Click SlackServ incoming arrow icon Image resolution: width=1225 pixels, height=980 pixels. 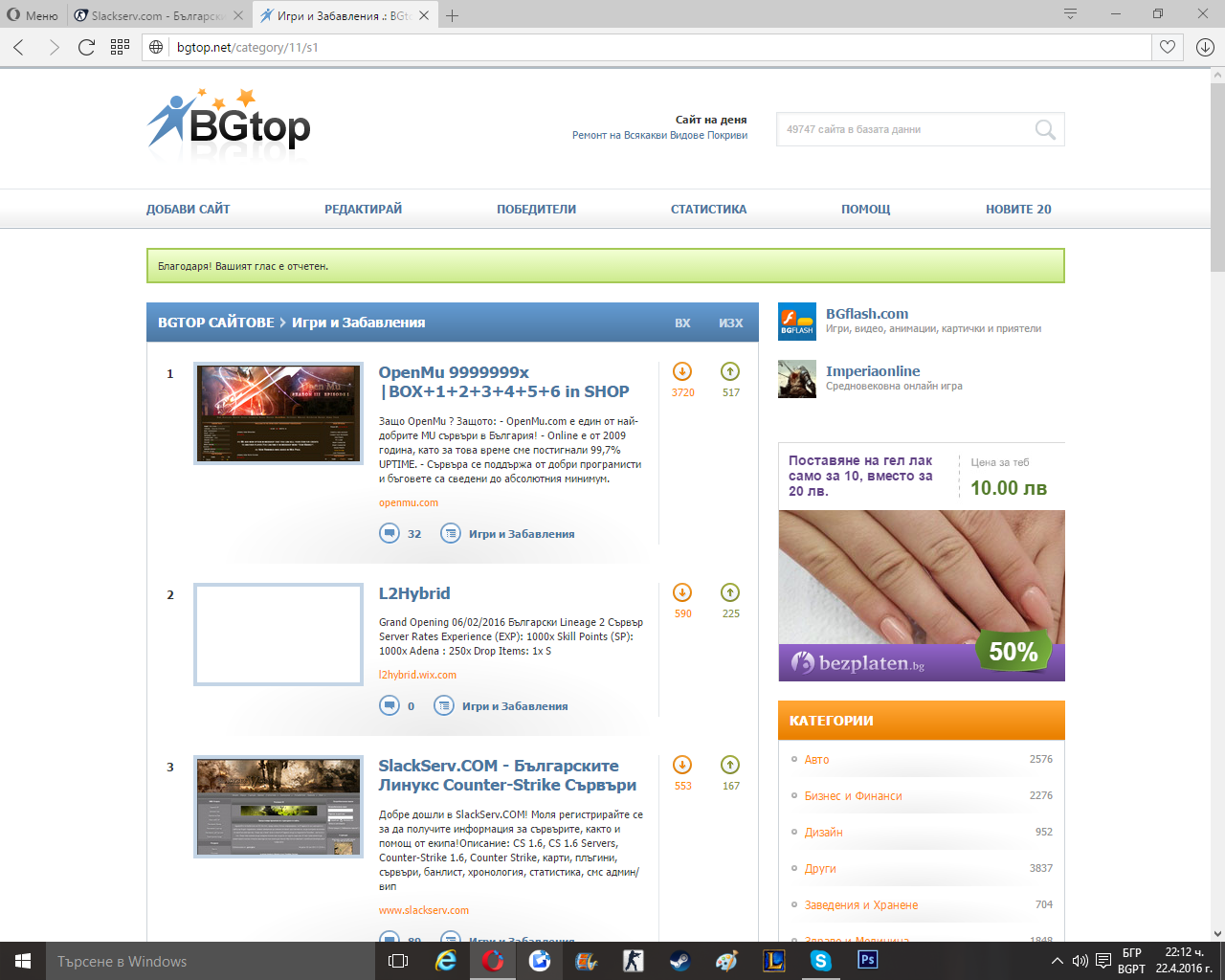click(x=682, y=765)
